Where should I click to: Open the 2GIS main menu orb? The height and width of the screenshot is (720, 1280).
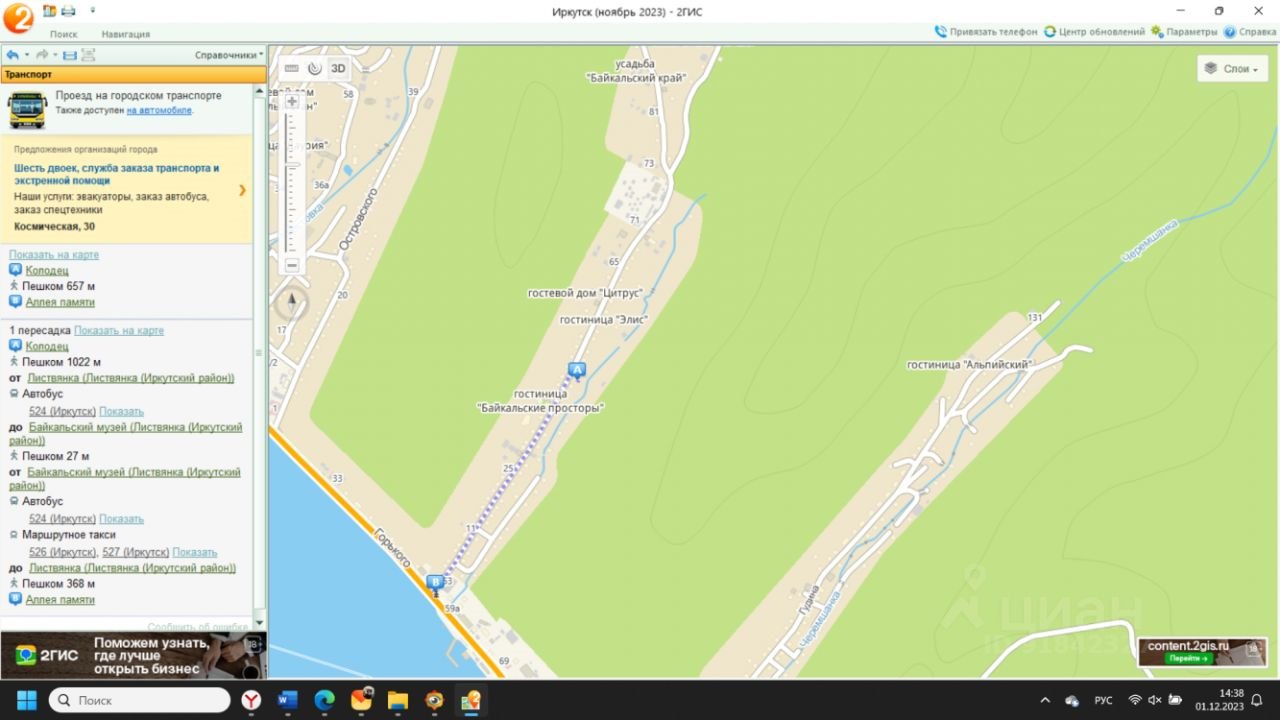click(x=18, y=18)
